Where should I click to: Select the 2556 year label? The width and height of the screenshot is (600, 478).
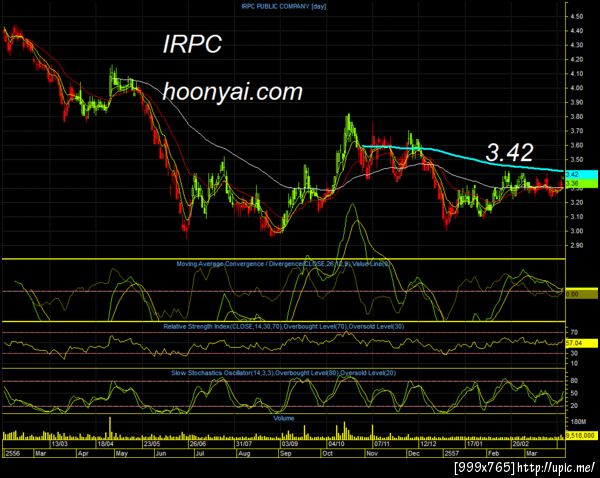tap(13, 454)
